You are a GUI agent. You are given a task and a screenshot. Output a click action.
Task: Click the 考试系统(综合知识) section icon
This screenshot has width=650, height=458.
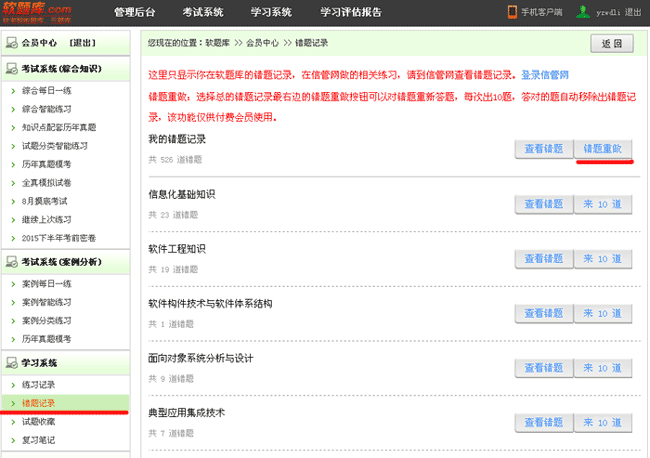[x=11, y=69]
